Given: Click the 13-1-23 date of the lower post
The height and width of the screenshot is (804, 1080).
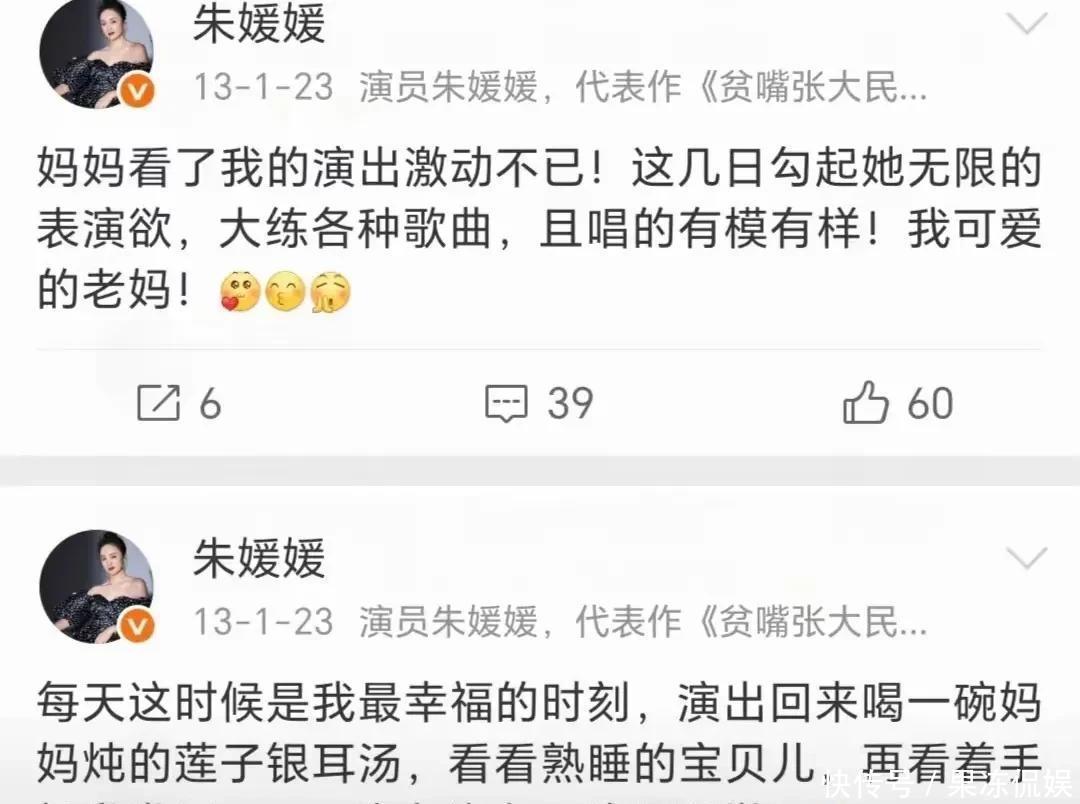Looking at the screenshot, I should tap(263, 621).
